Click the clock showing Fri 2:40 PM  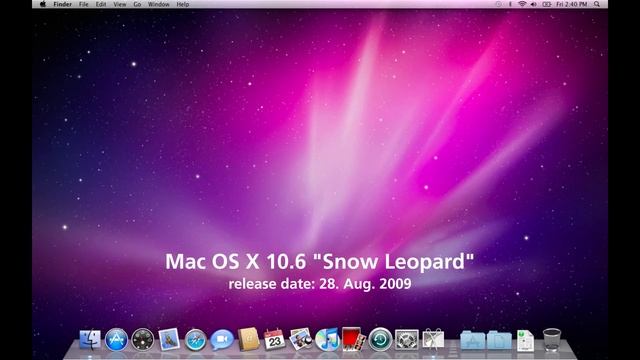[x=571, y=4]
